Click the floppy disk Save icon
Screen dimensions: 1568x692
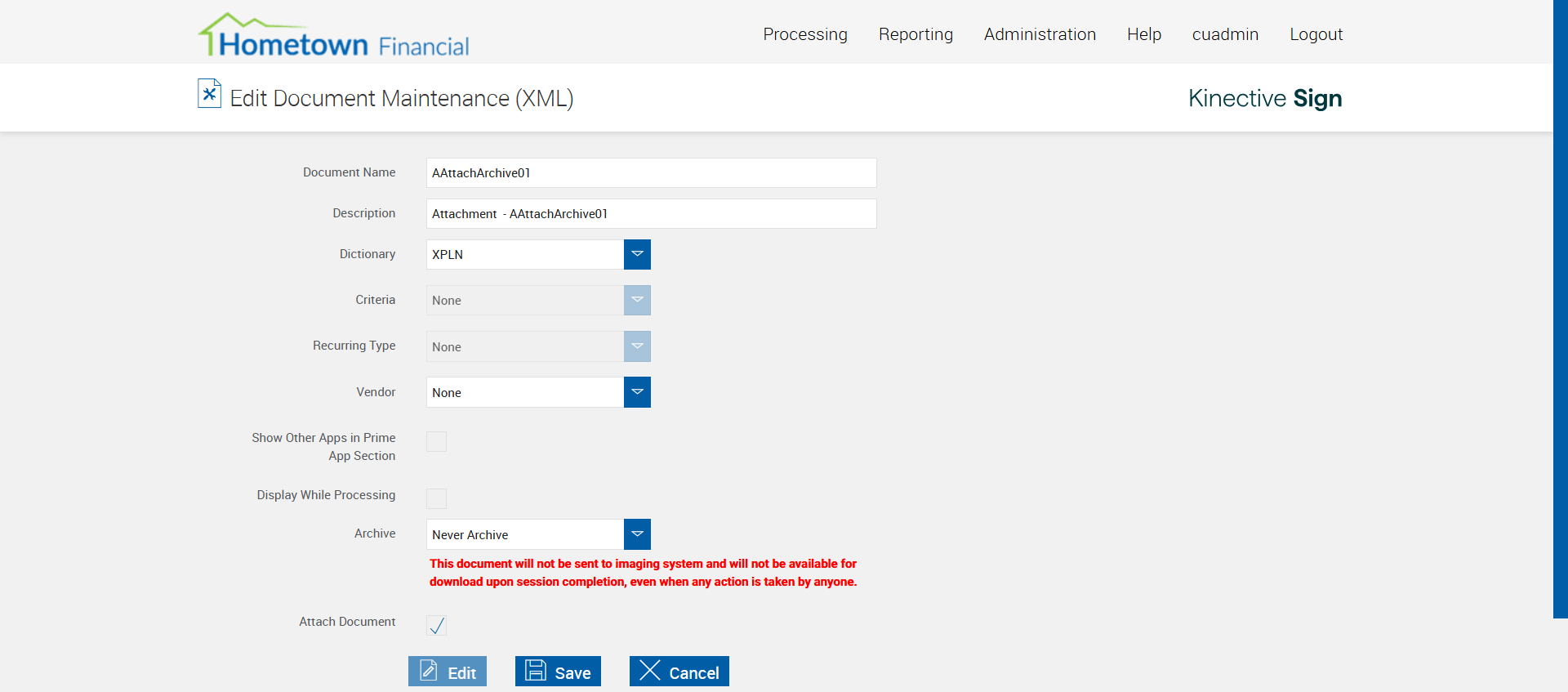pyautogui.click(x=536, y=671)
